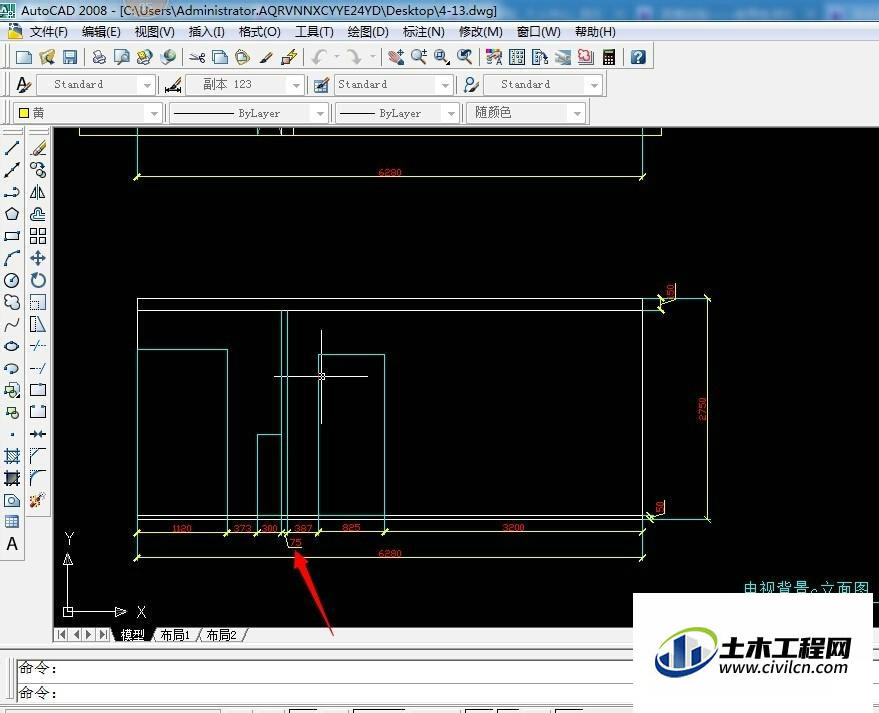Screen dimensions: 879x713
Task: Select the Mirror tool
Action: click(x=38, y=192)
